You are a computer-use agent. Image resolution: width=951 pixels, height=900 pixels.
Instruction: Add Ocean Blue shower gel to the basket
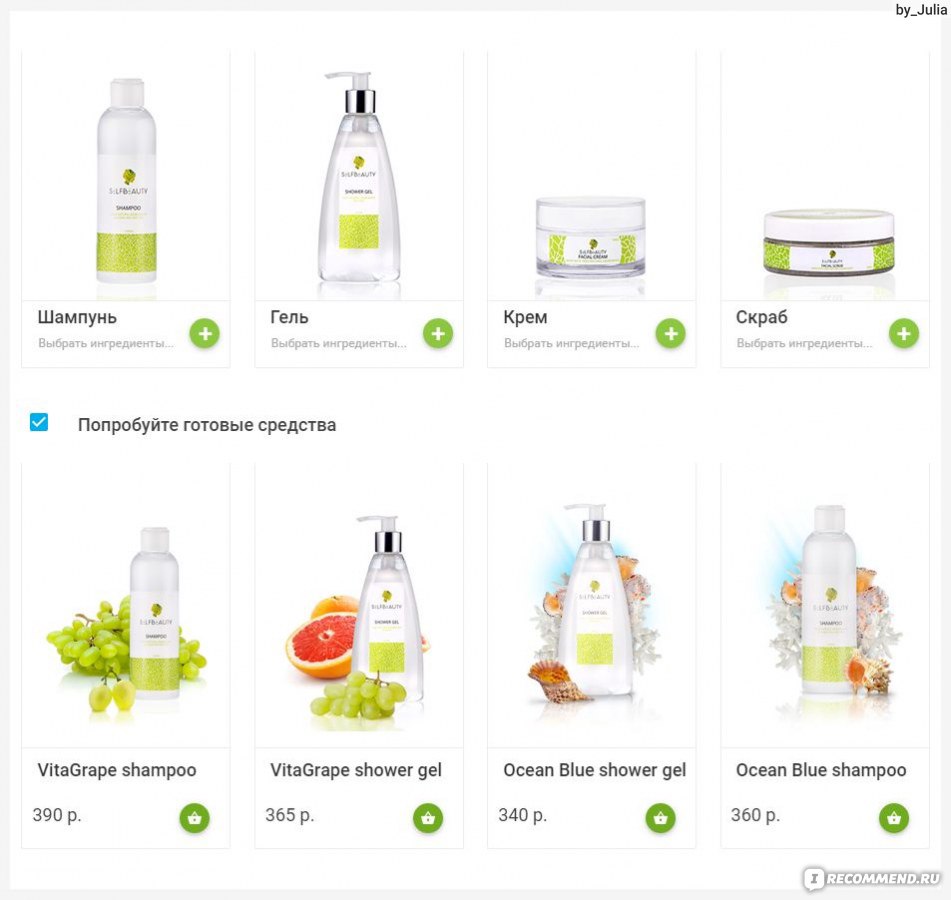[660, 818]
